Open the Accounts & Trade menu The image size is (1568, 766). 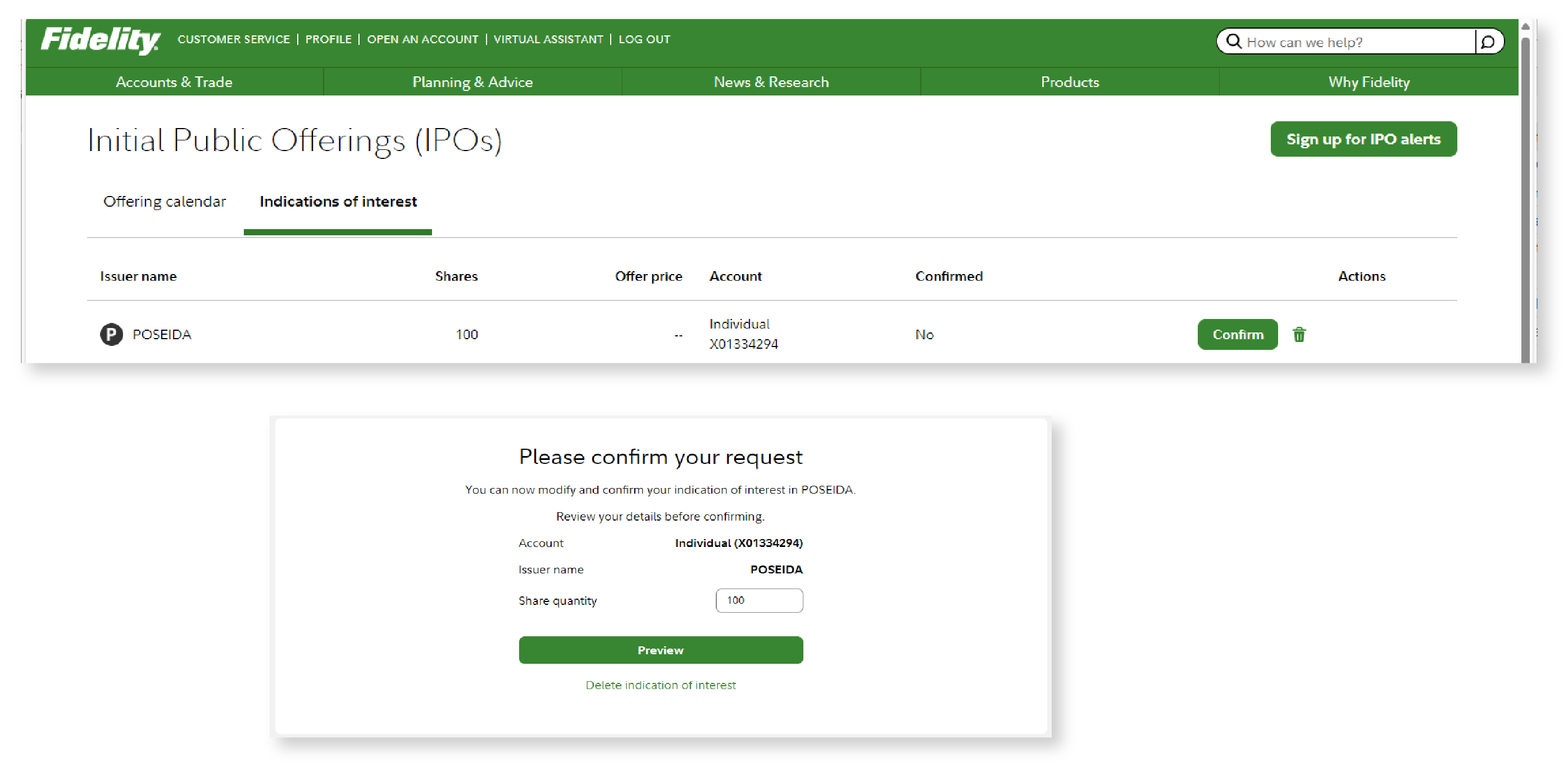pyautogui.click(x=174, y=82)
